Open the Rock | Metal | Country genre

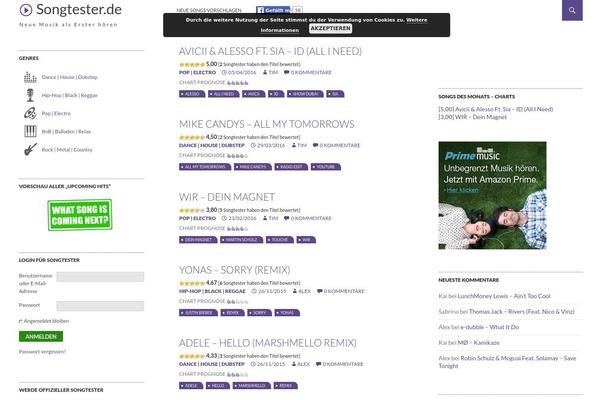click(67, 149)
